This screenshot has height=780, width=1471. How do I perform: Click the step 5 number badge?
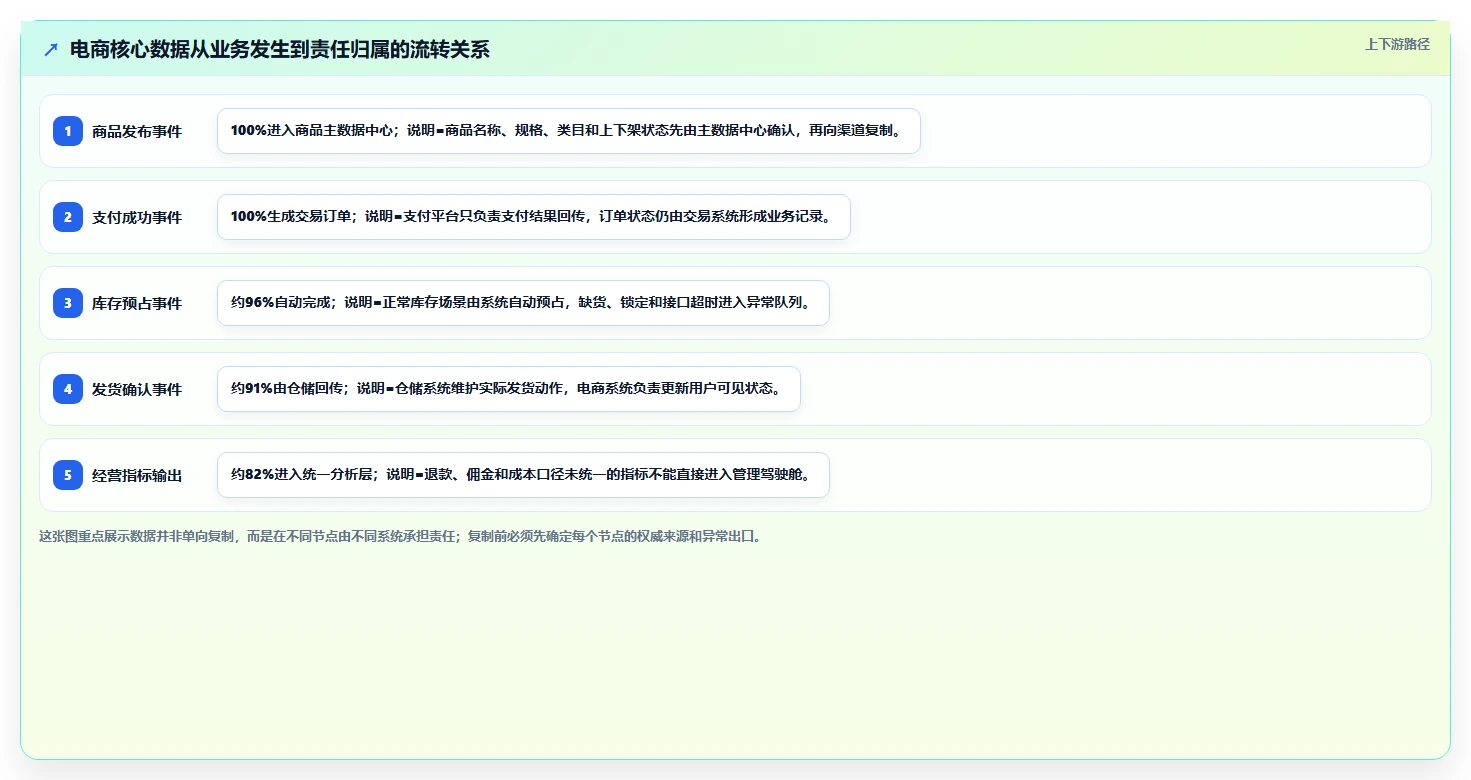(68, 475)
